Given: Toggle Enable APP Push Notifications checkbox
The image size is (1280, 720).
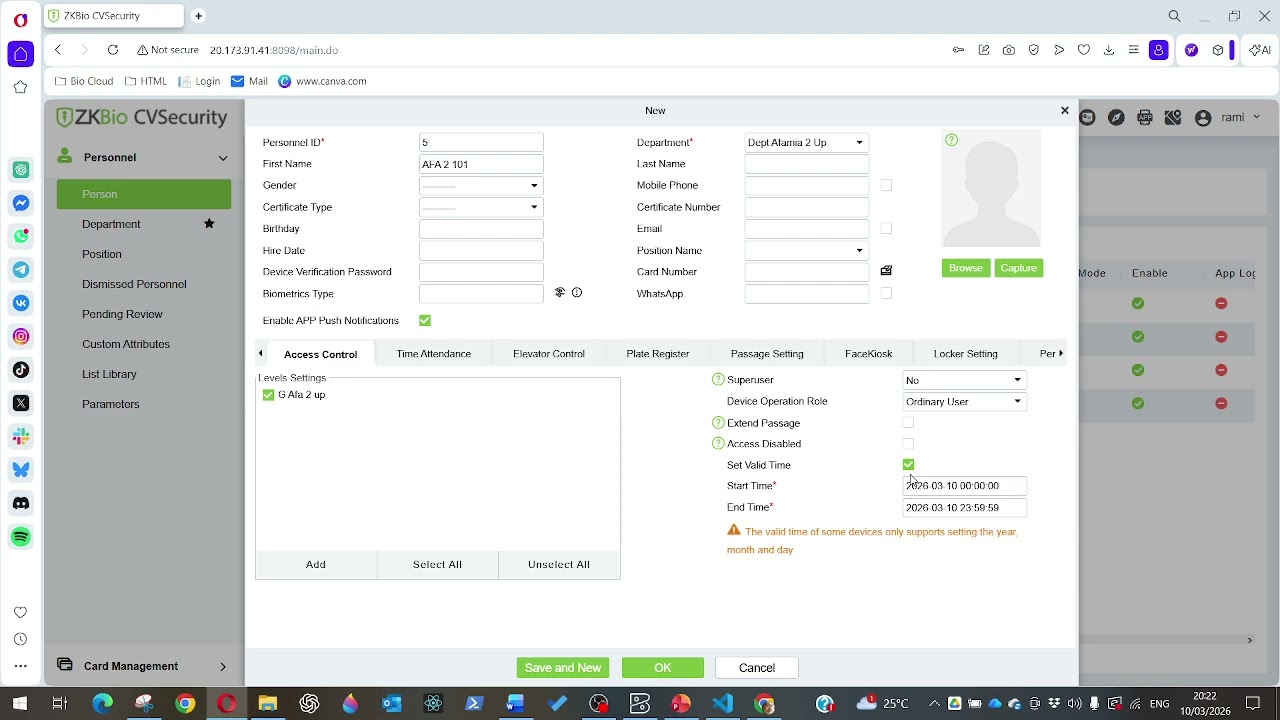Looking at the screenshot, I should point(425,321).
